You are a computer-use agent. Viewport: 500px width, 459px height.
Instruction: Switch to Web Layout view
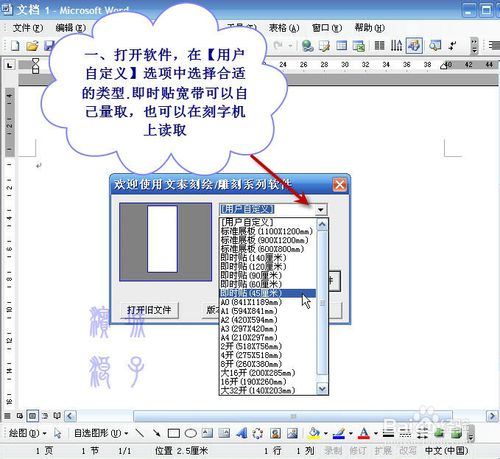tap(20, 416)
